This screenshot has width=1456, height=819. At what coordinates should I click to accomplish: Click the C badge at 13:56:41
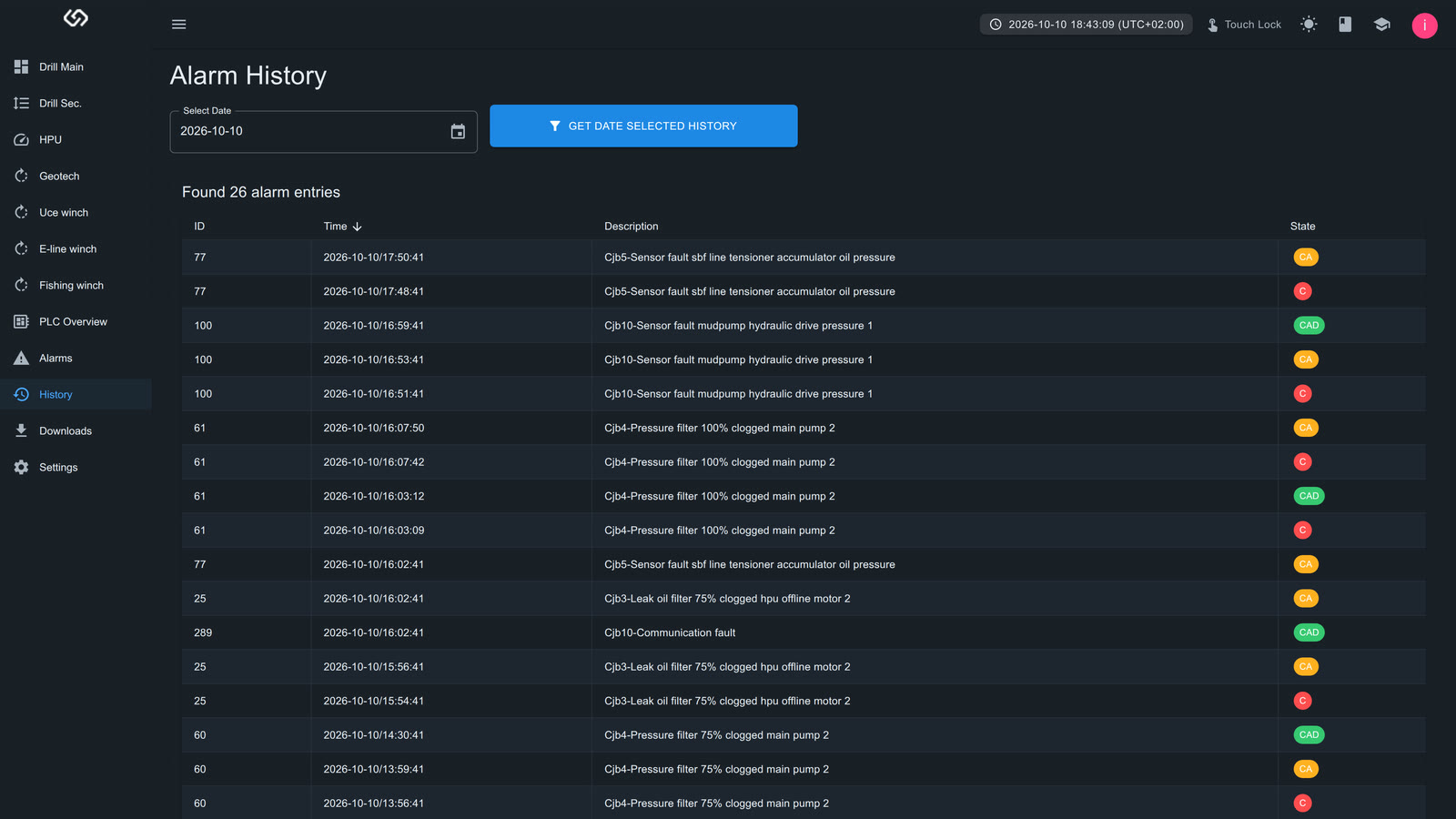[x=1302, y=804]
